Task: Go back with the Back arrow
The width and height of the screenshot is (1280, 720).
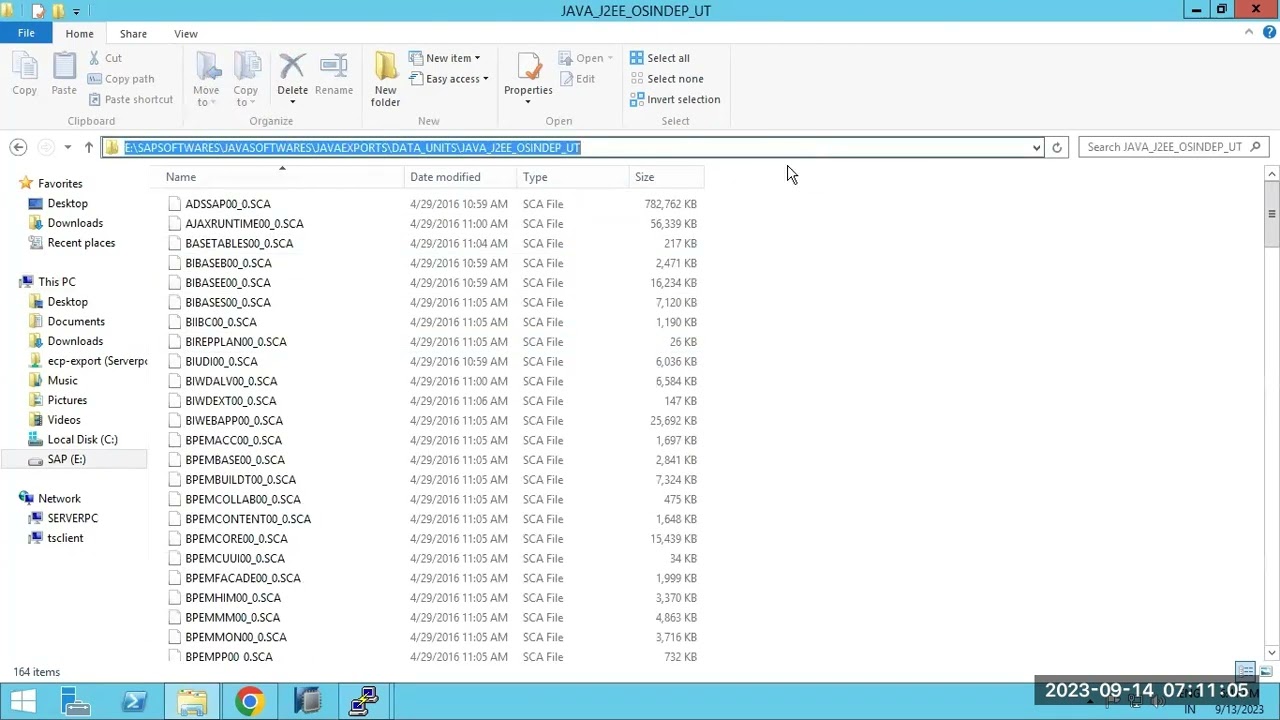Action: pyautogui.click(x=18, y=147)
